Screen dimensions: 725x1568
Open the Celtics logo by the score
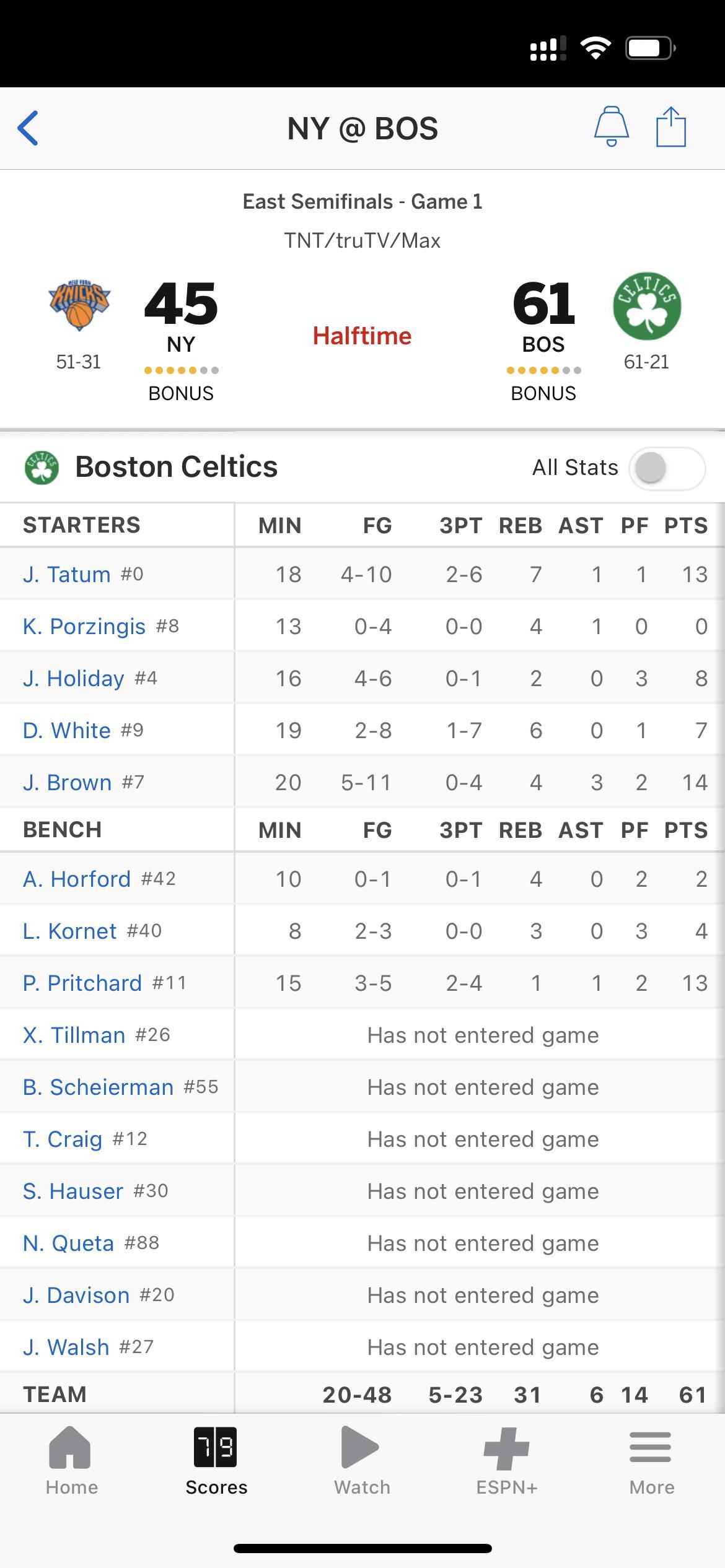coord(647,306)
